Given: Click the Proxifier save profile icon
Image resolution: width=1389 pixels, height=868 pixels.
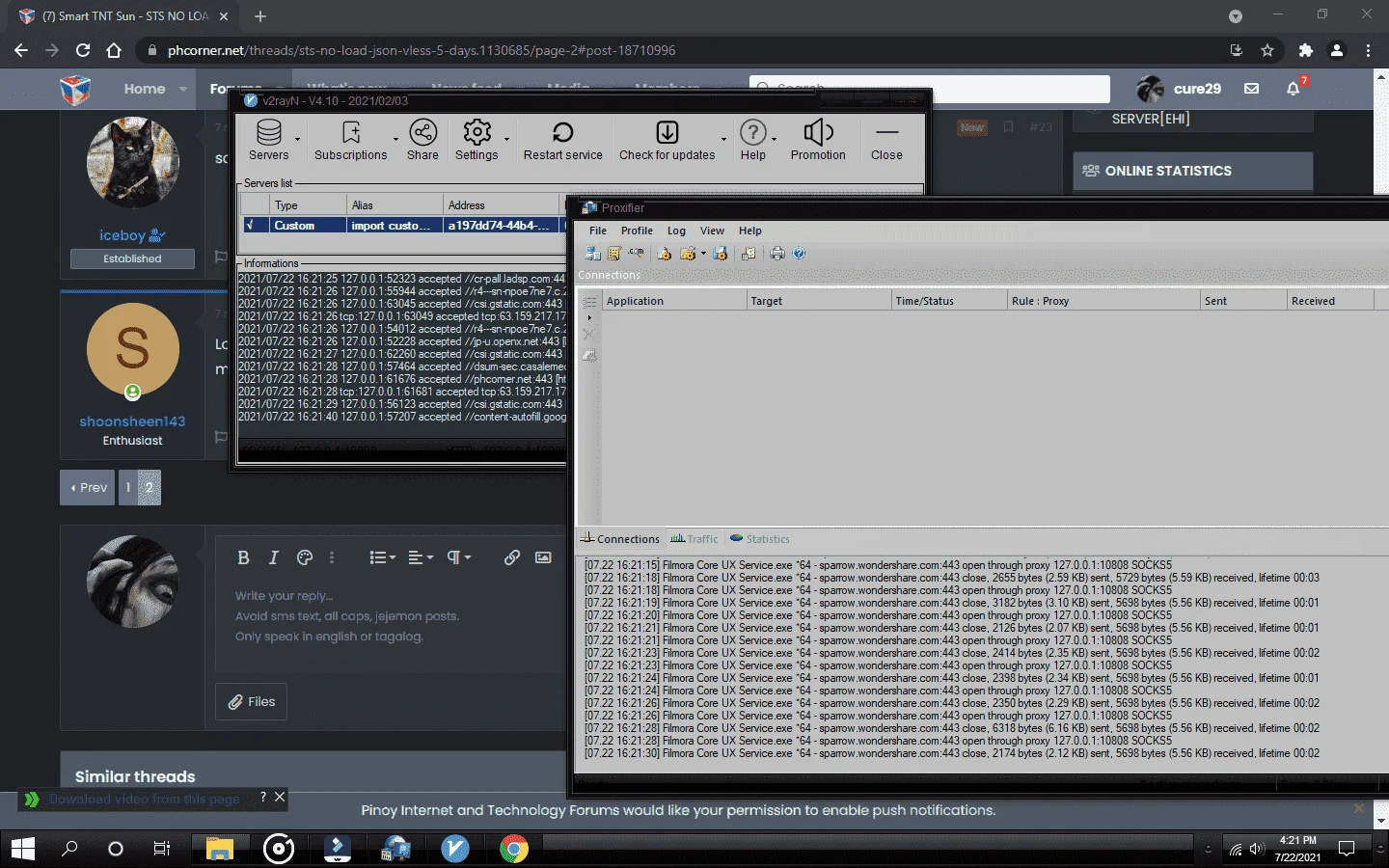Looking at the screenshot, I should pyautogui.click(x=720, y=254).
